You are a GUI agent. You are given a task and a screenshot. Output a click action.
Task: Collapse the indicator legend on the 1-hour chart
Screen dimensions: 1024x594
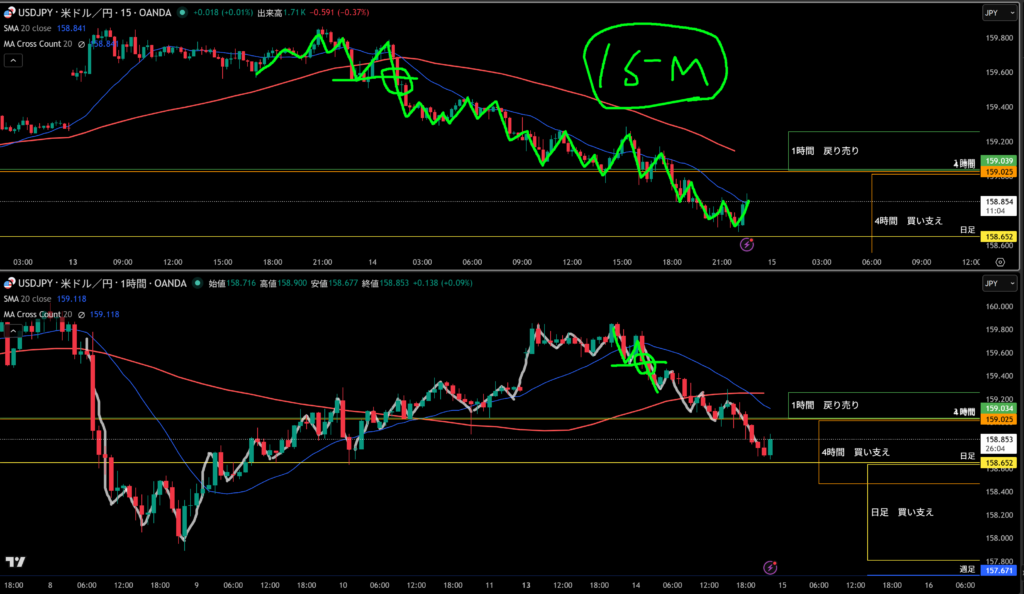[x=12, y=332]
